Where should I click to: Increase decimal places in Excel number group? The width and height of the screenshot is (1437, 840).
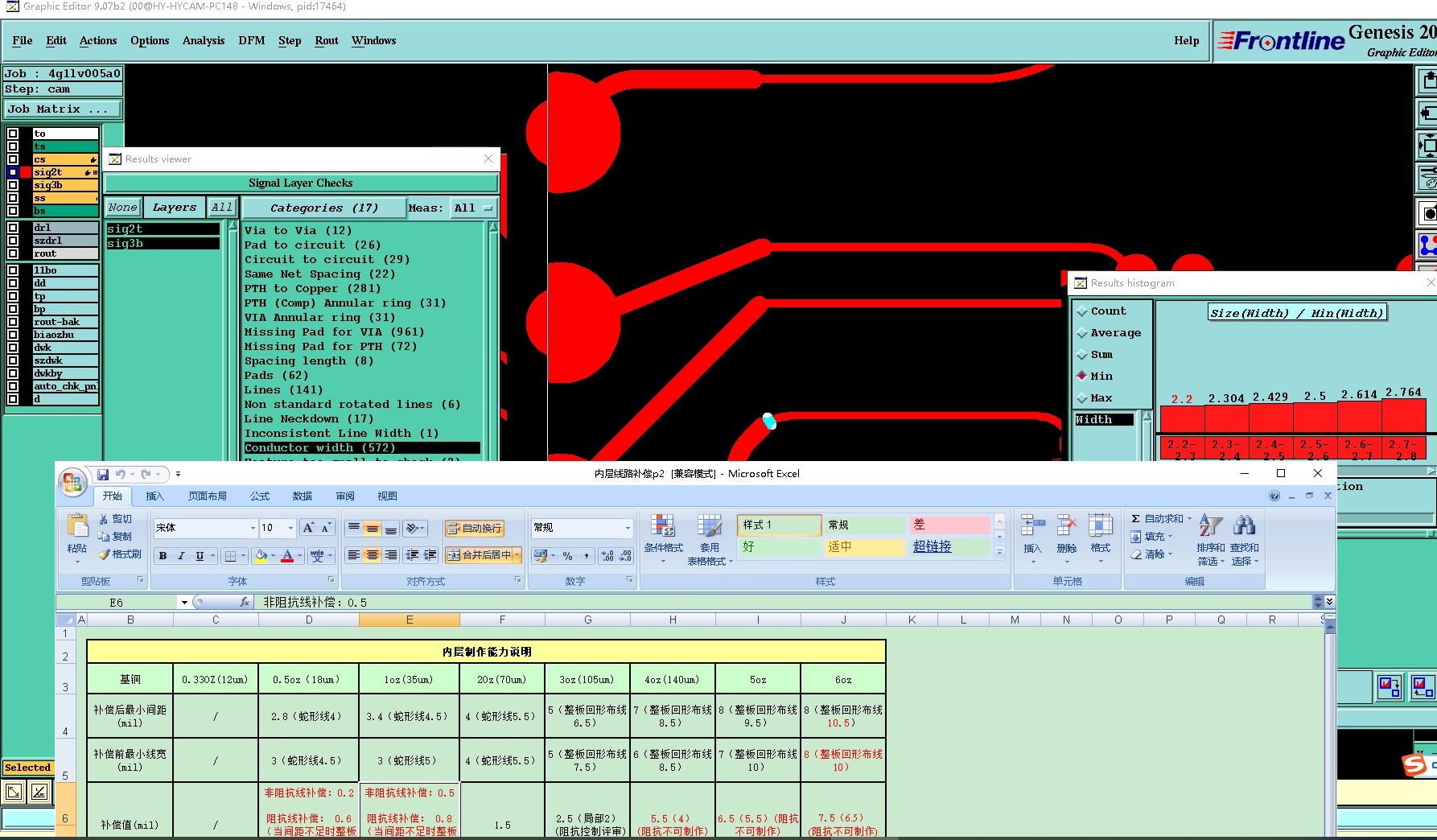(607, 556)
